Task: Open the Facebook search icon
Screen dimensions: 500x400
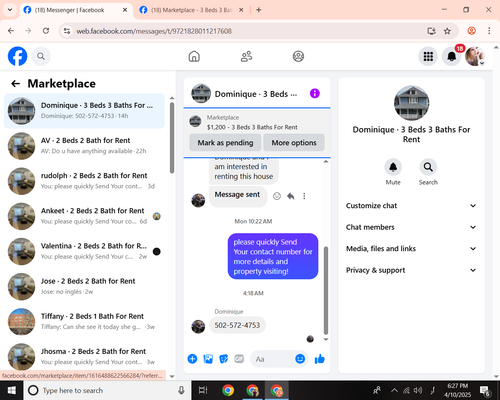Action: 41,56
